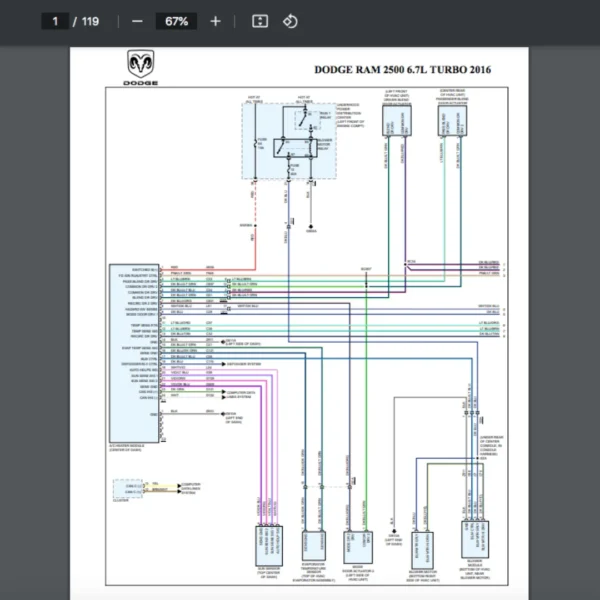Click the Dodge ram head logo
The image size is (600, 600).
[x=139, y=63]
